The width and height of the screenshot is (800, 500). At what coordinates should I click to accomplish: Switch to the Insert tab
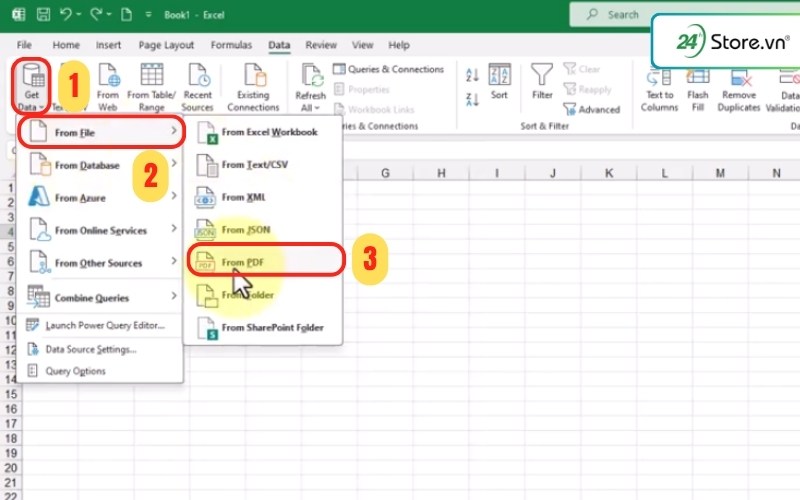coord(108,45)
